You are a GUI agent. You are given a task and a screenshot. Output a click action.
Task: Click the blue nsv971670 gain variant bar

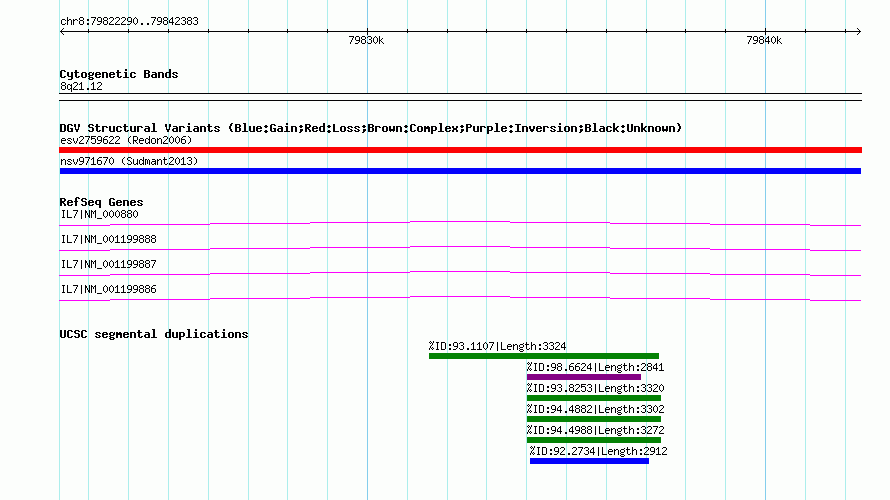coord(460,171)
